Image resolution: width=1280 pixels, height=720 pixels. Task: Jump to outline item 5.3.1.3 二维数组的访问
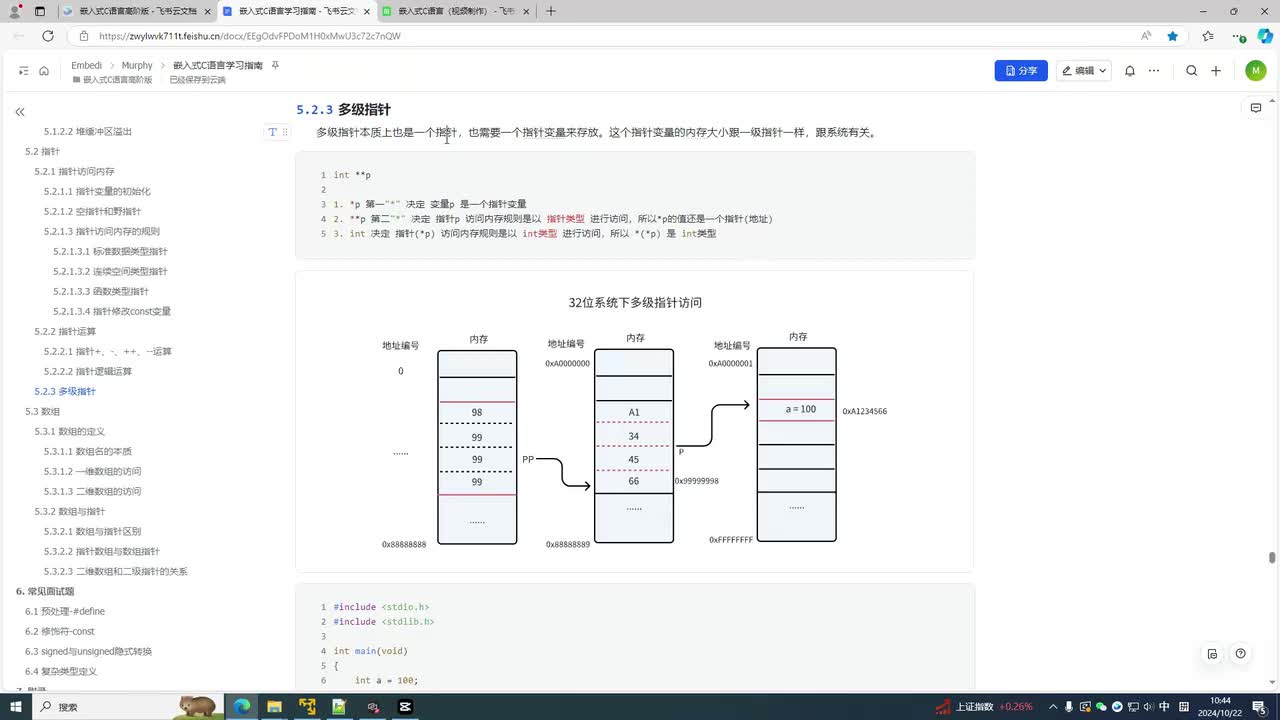click(92, 491)
